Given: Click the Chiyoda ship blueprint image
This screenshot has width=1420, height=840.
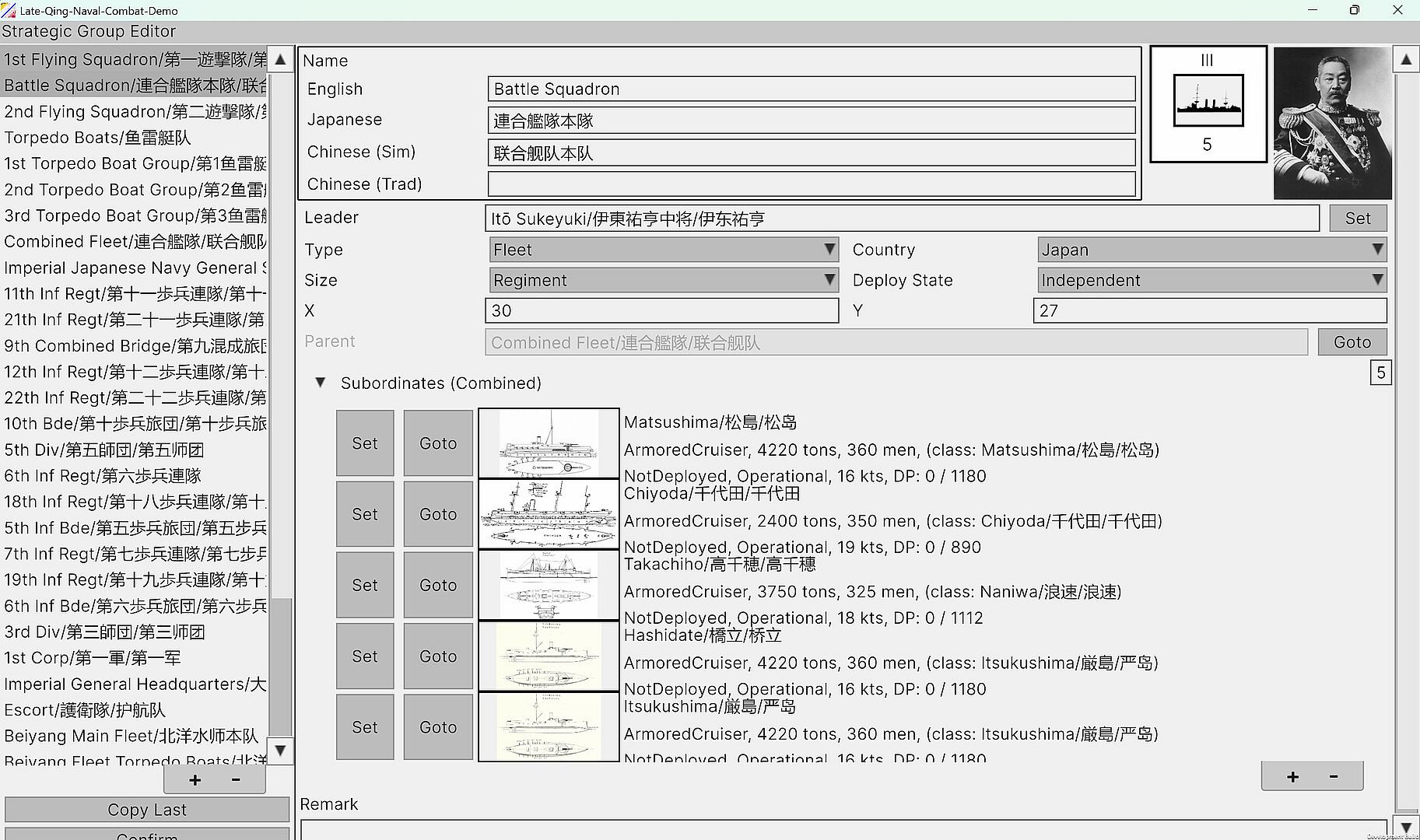Looking at the screenshot, I should [x=549, y=514].
